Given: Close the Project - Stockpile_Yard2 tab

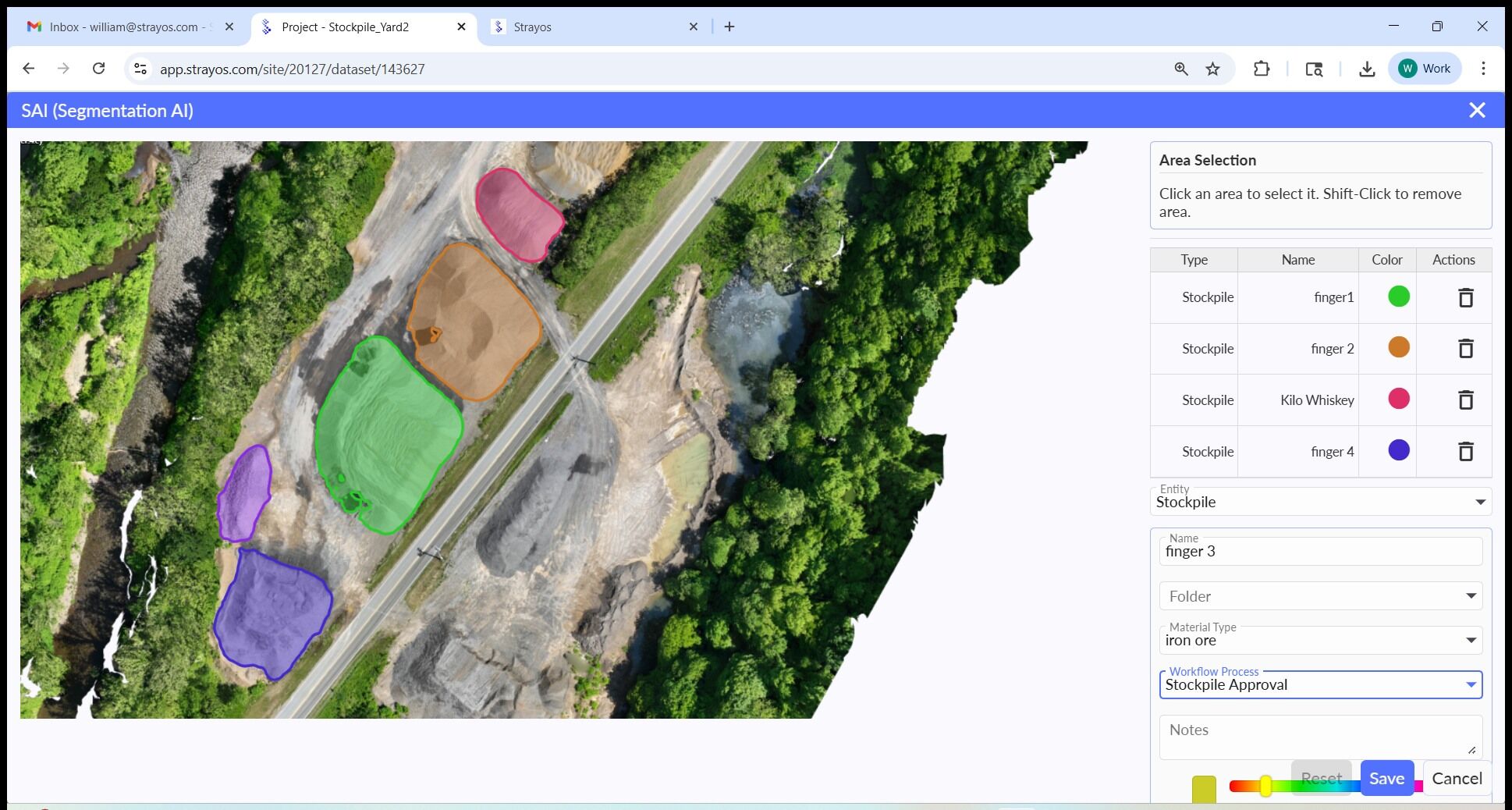Looking at the screenshot, I should point(461,27).
